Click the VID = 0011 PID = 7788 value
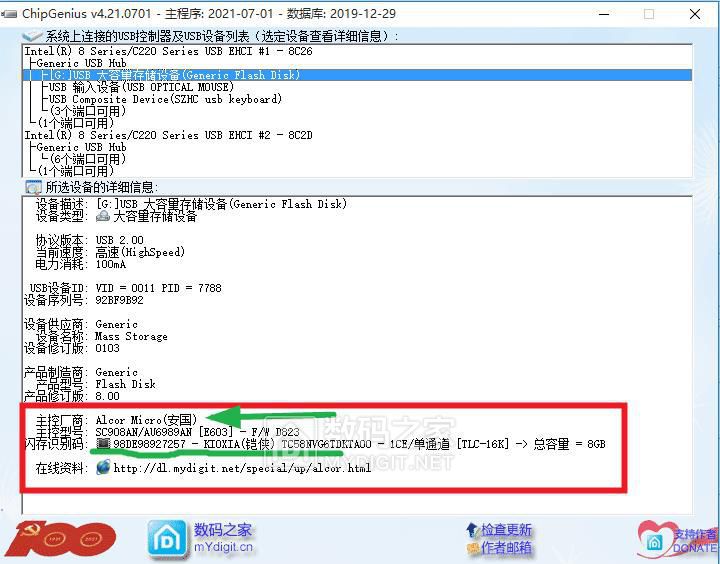720x564 pixels. tap(158, 288)
